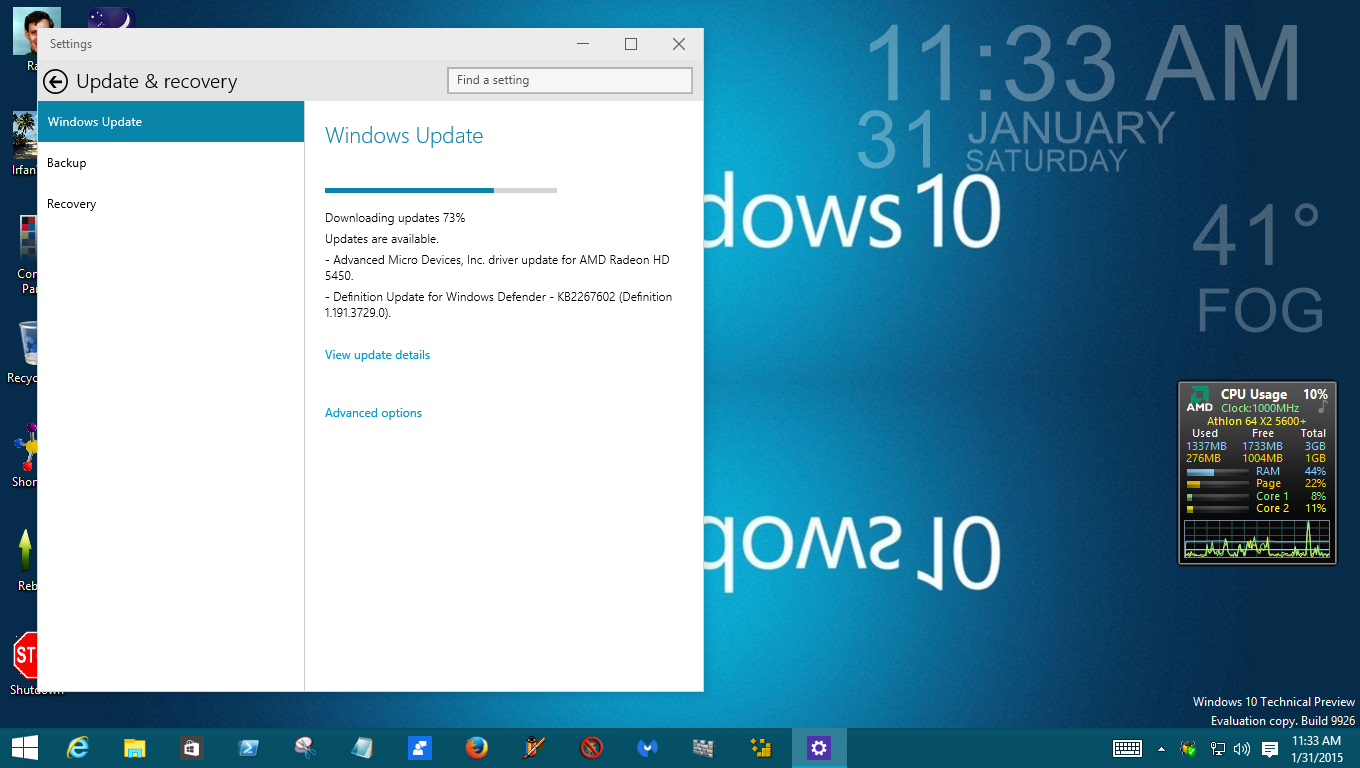The image size is (1360, 768).
Task: Open the Windows Store from the taskbar
Action: click(190, 747)
